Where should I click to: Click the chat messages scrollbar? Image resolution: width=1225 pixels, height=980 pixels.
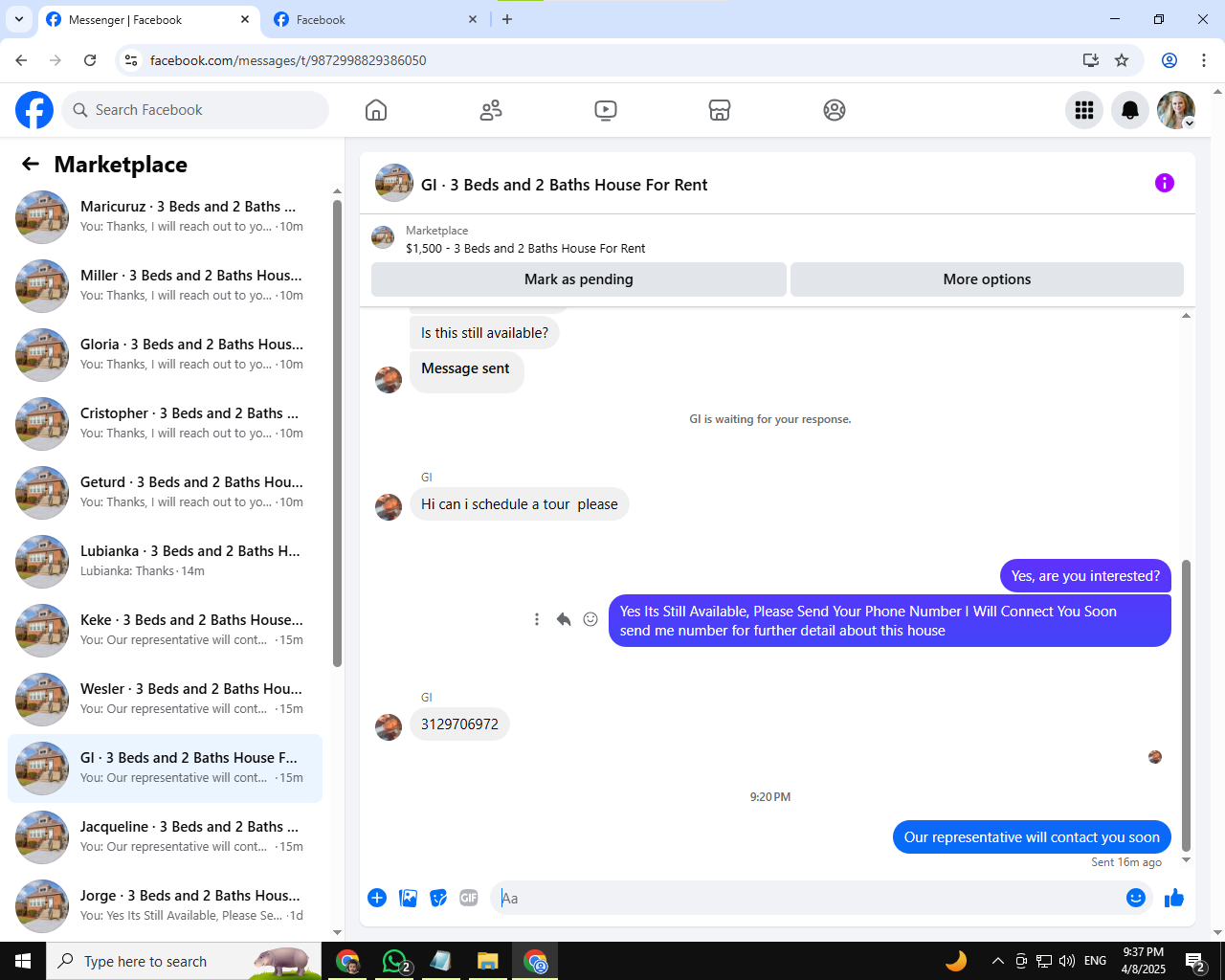tap(1187, 705)
